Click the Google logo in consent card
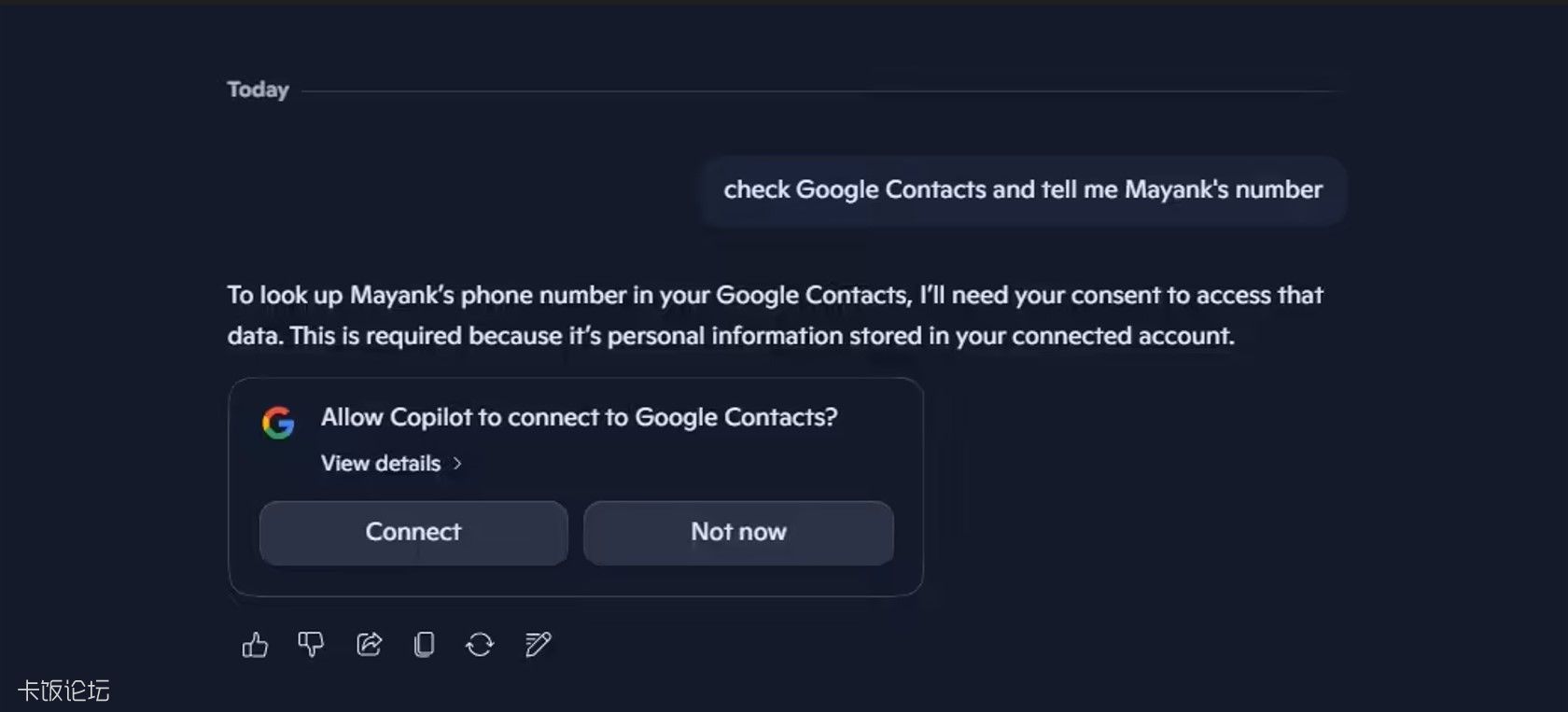Image resolution: width=1568 pixels, height=712 pixels. pos(278,423)
